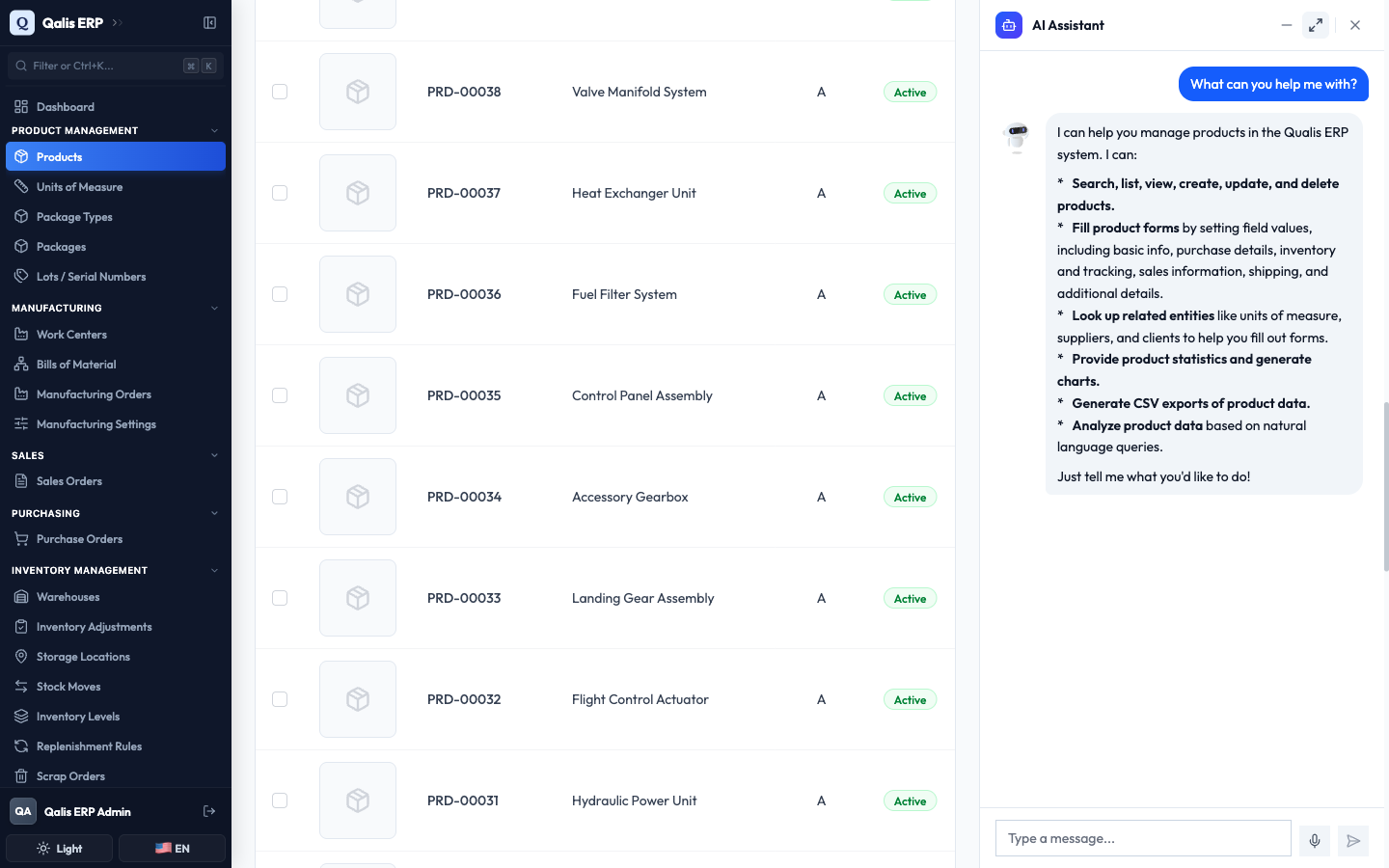This screenshot has width=1389, height=868.
Task: Click the Lots / Serial Numbers tag icon
Action: [21, 277]
